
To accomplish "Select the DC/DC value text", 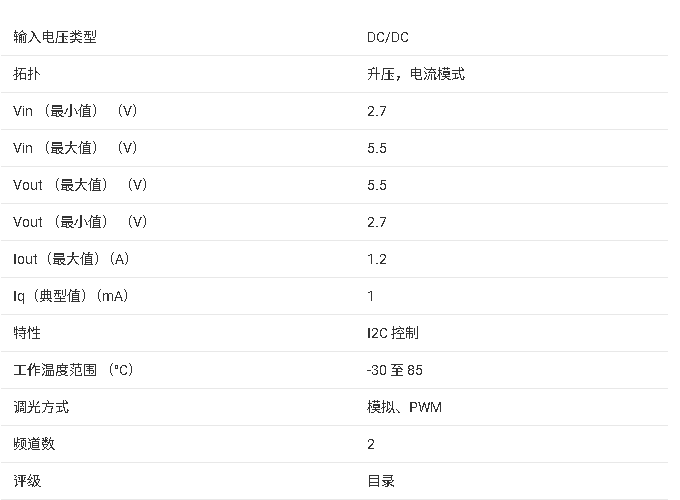I will [387, 37].
